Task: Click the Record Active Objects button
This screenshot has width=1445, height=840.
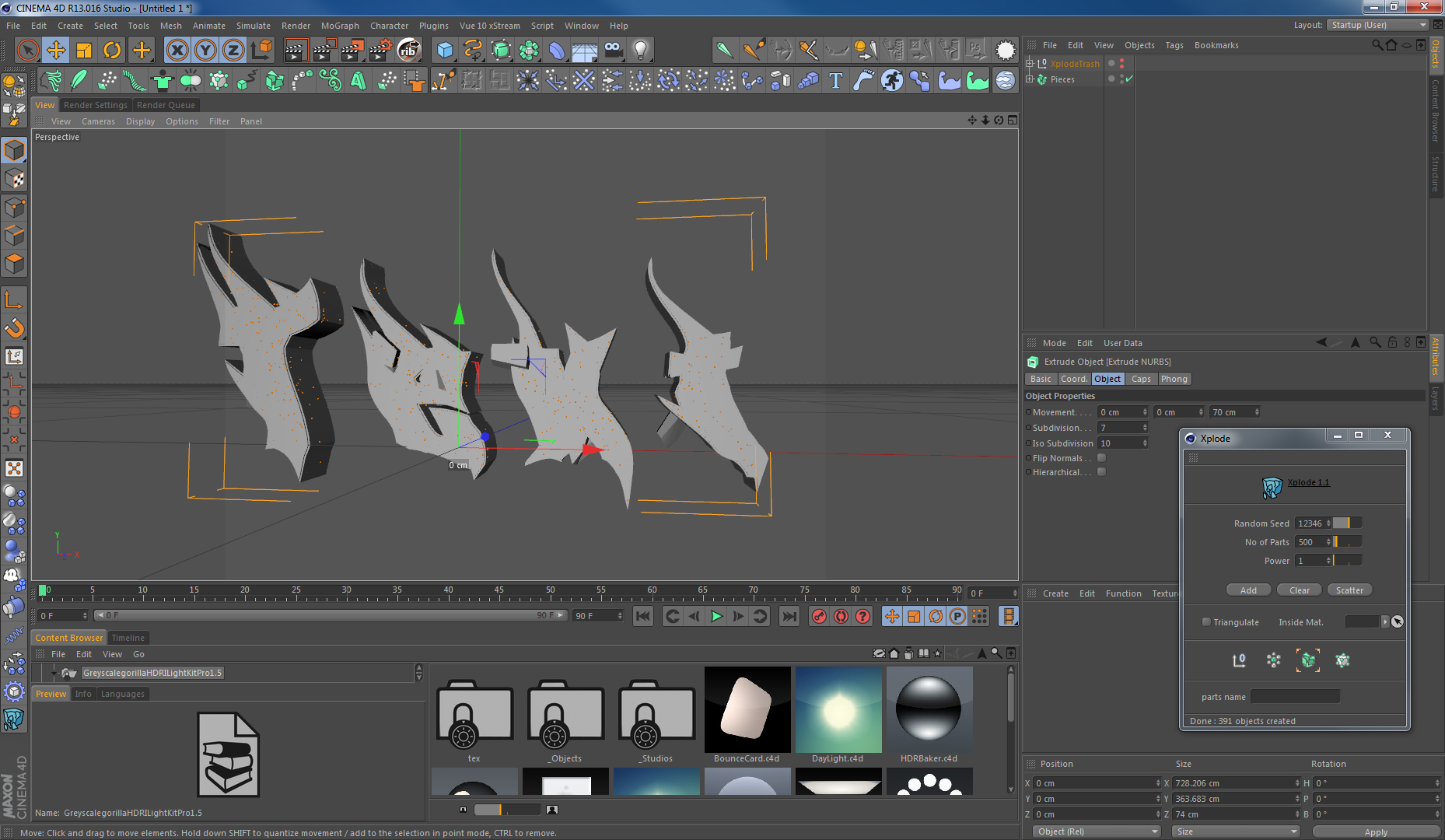Action: coord(819,616)
